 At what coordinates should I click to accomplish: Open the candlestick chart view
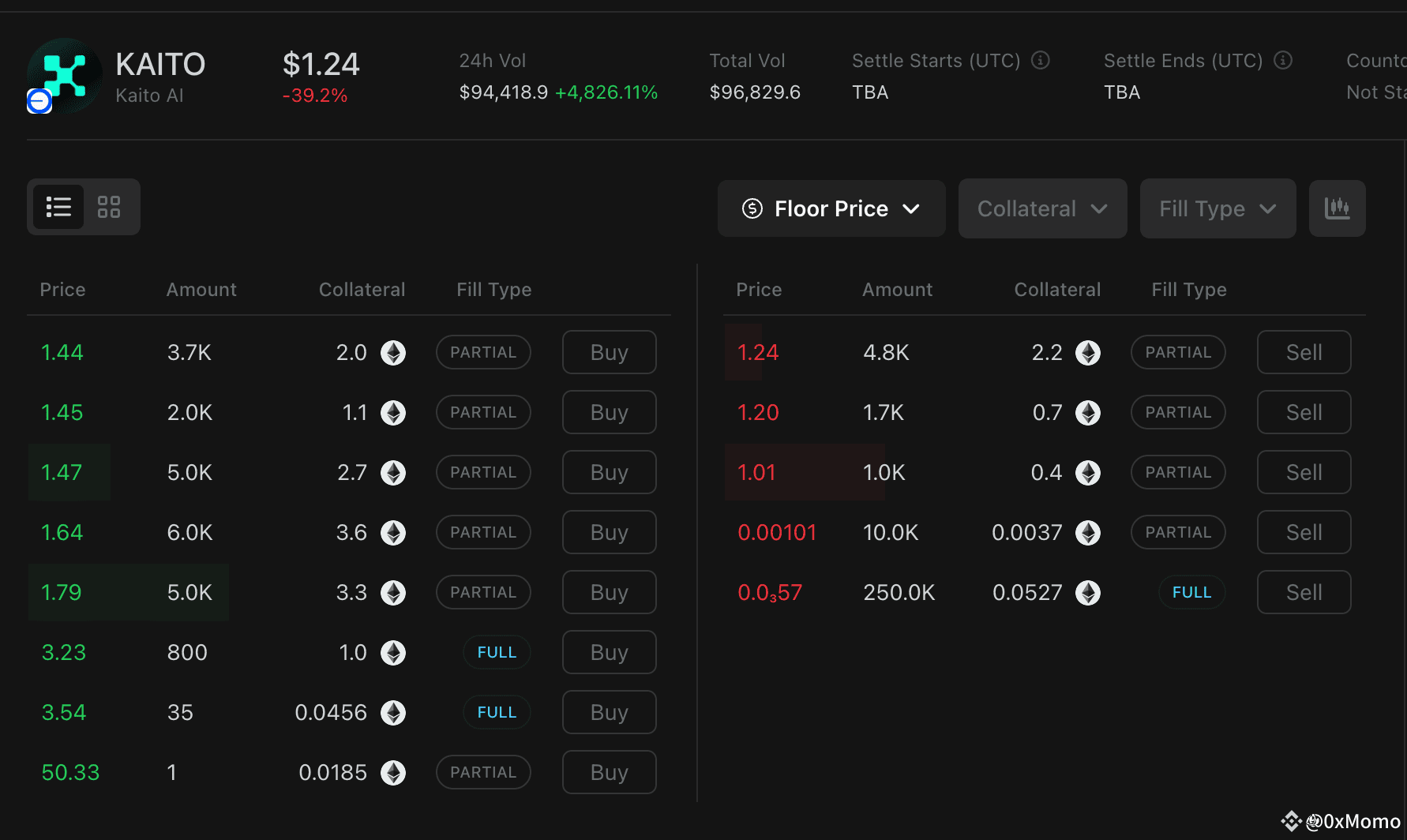[x=1337, y=208]
